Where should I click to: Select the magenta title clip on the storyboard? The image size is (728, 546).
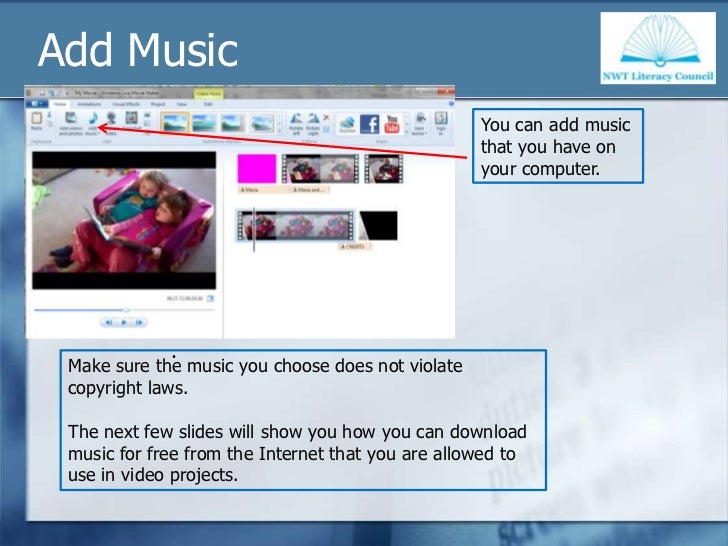pyautogui.click(x=257, y=169)
